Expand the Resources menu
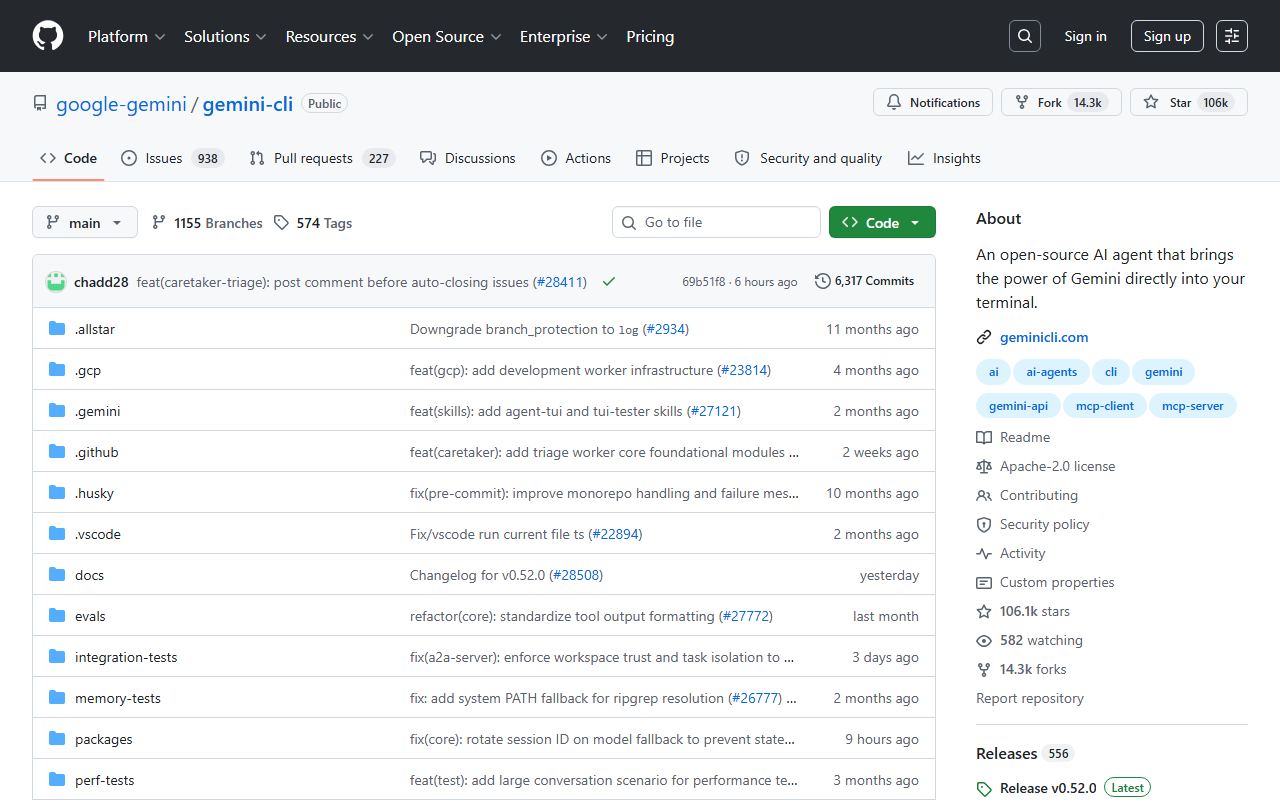This screenshot has width=1280, height=800. (329, 36)
